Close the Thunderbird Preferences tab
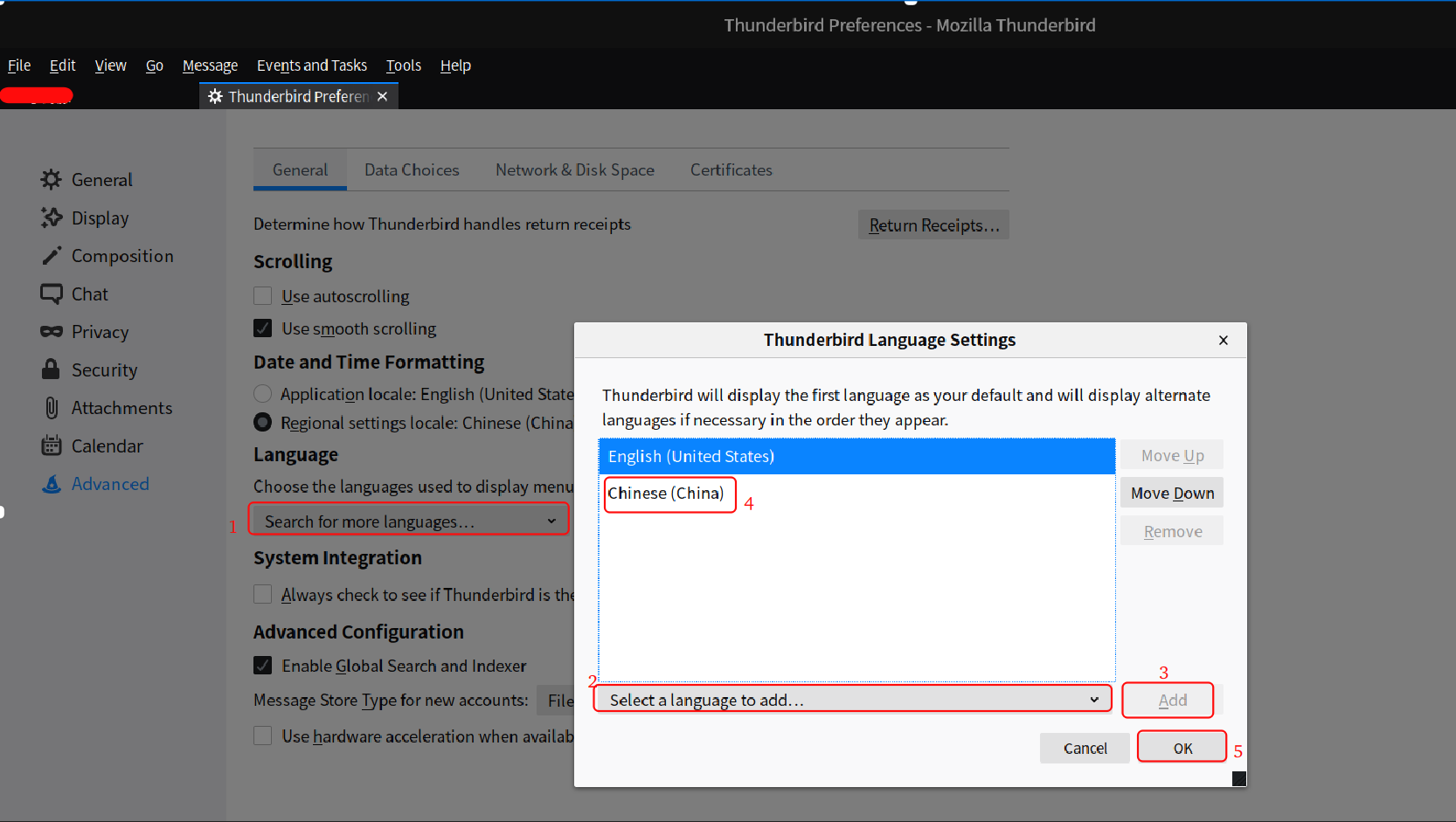 pyautogui.click(x=383, y=96)
